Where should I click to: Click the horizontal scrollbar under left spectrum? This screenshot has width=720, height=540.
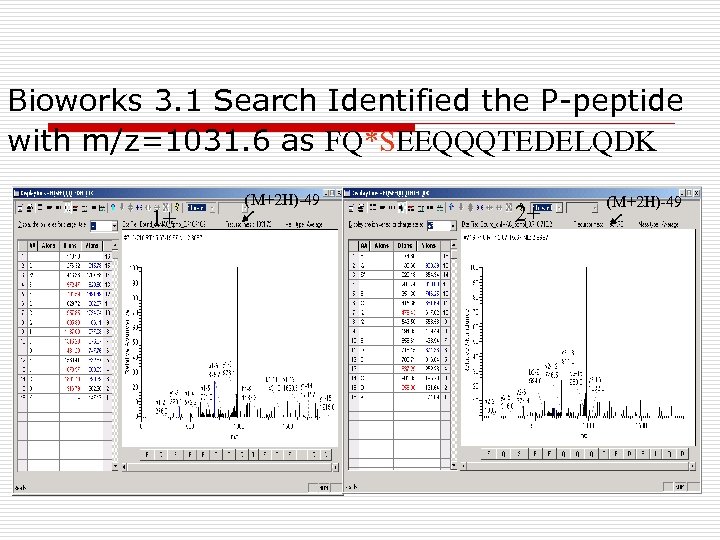click(x=231, y=467)
